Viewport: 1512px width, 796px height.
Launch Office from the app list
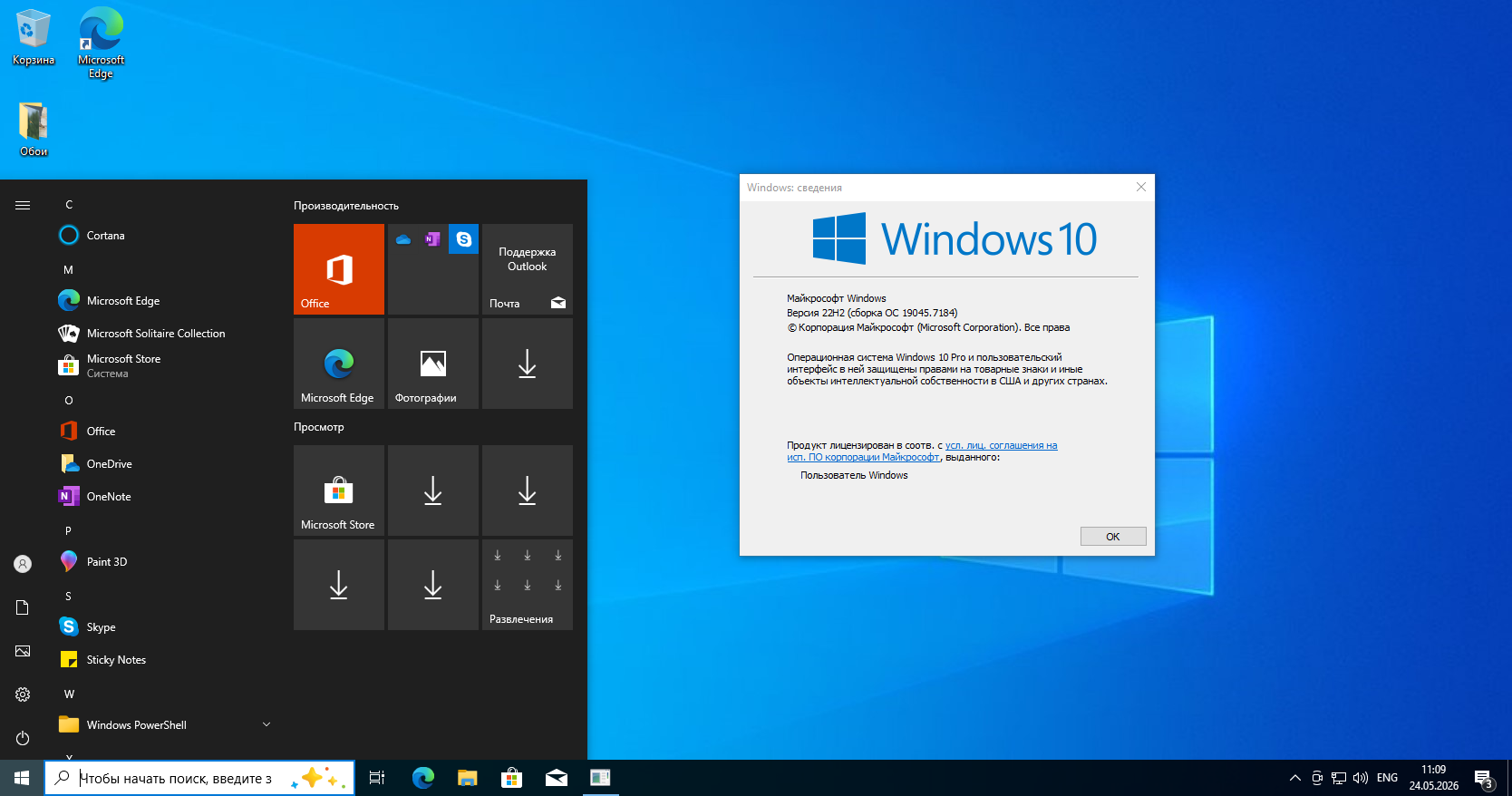[165, 432]
